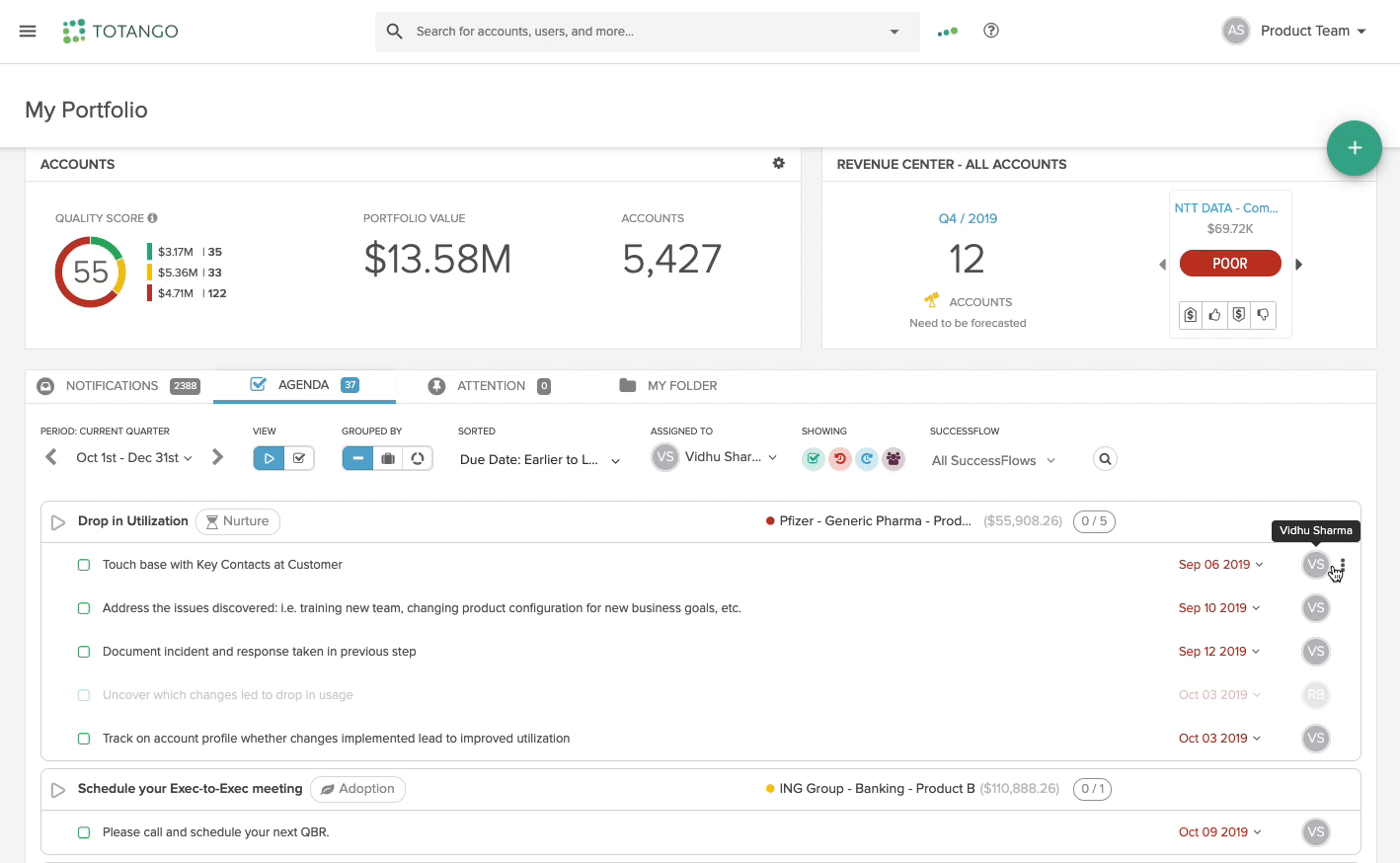Click the thumbs up icon on NTT DATA card
The height and width of the screenshot is (863, 1400).
(1214, 315)
